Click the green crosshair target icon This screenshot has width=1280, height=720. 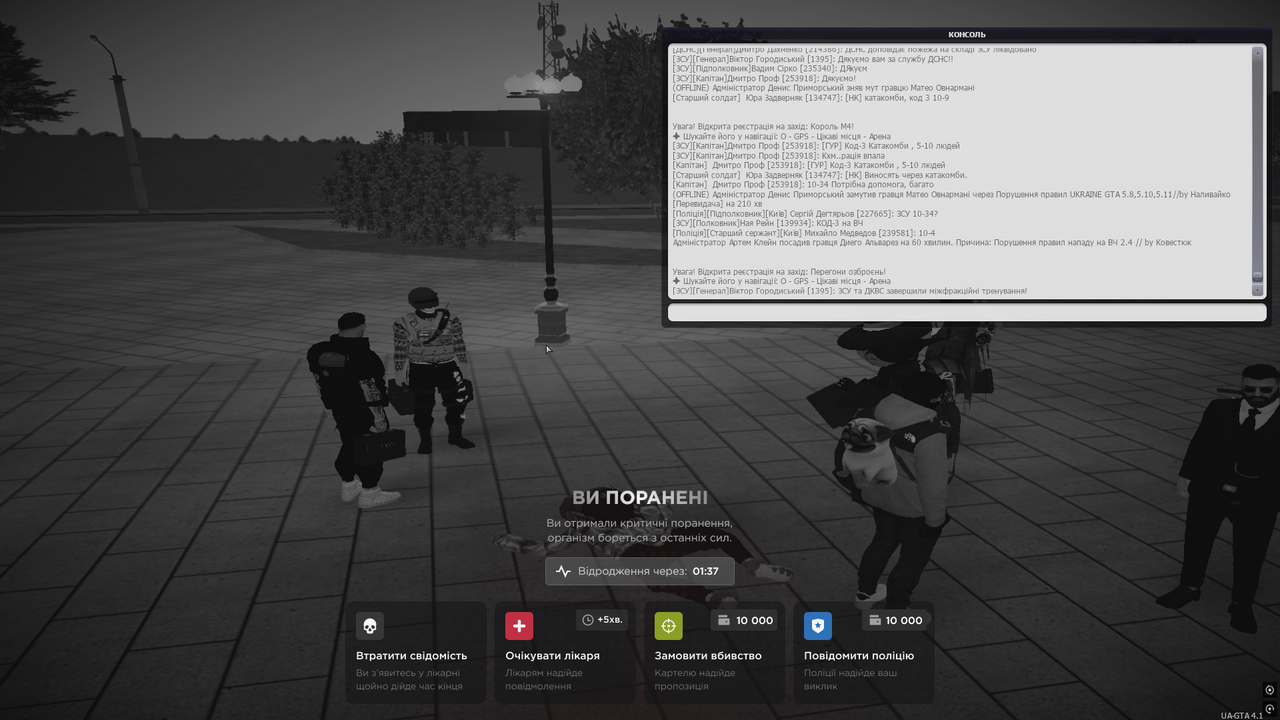click(668, 626)
